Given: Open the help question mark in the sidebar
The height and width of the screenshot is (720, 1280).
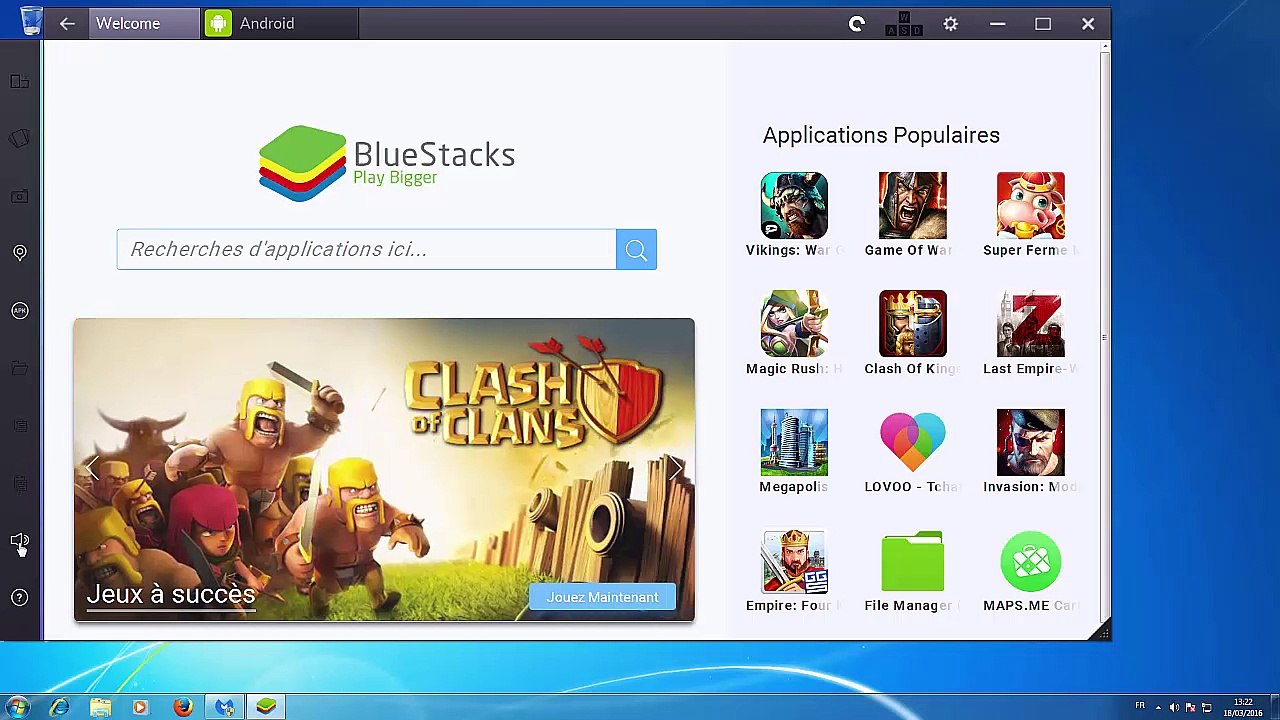Looking at the screenshot, I should point(20,598).
